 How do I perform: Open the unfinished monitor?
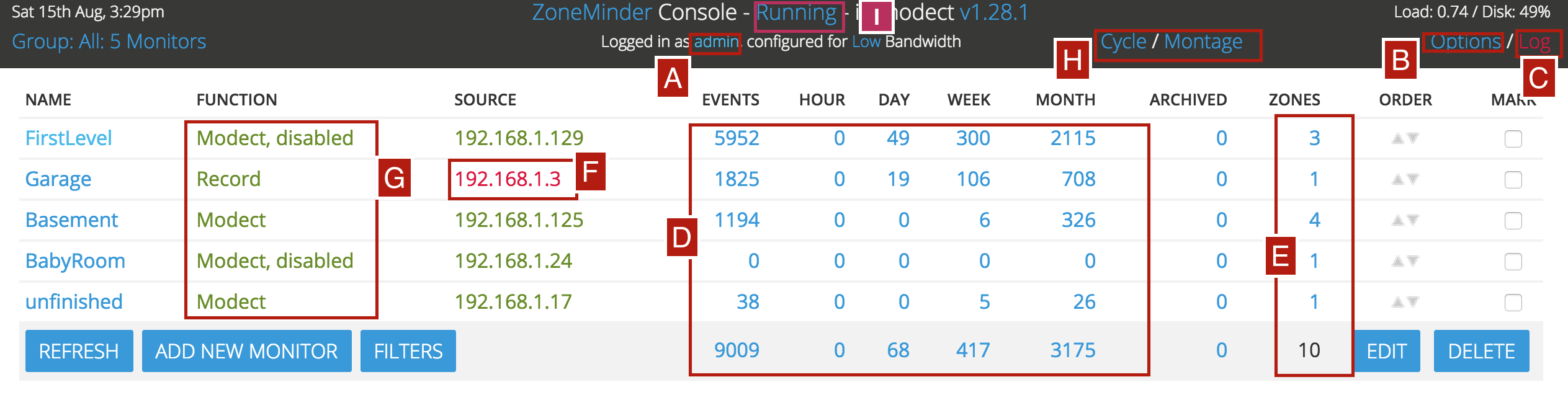click(74, 302)
